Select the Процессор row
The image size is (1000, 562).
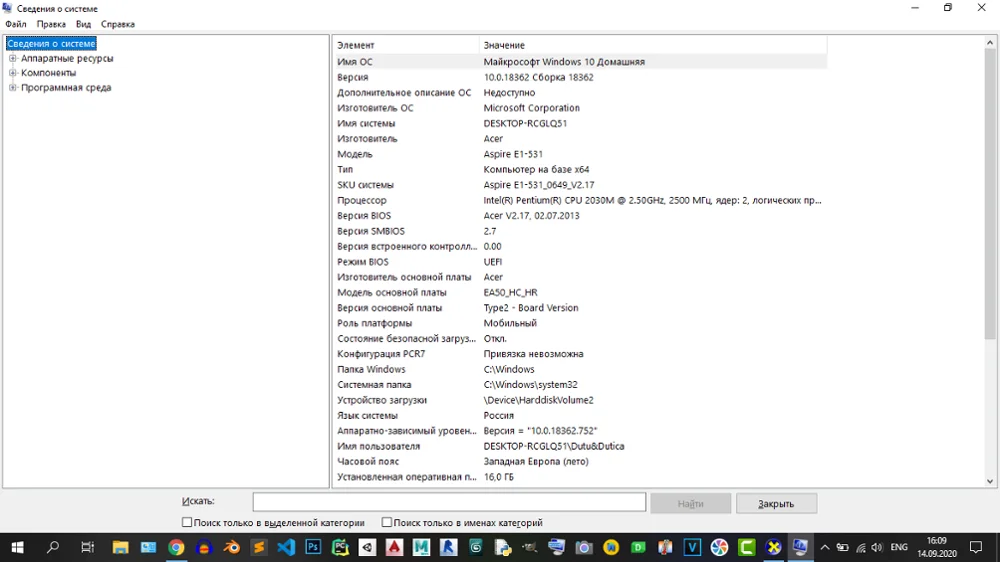tap(580, 200)
